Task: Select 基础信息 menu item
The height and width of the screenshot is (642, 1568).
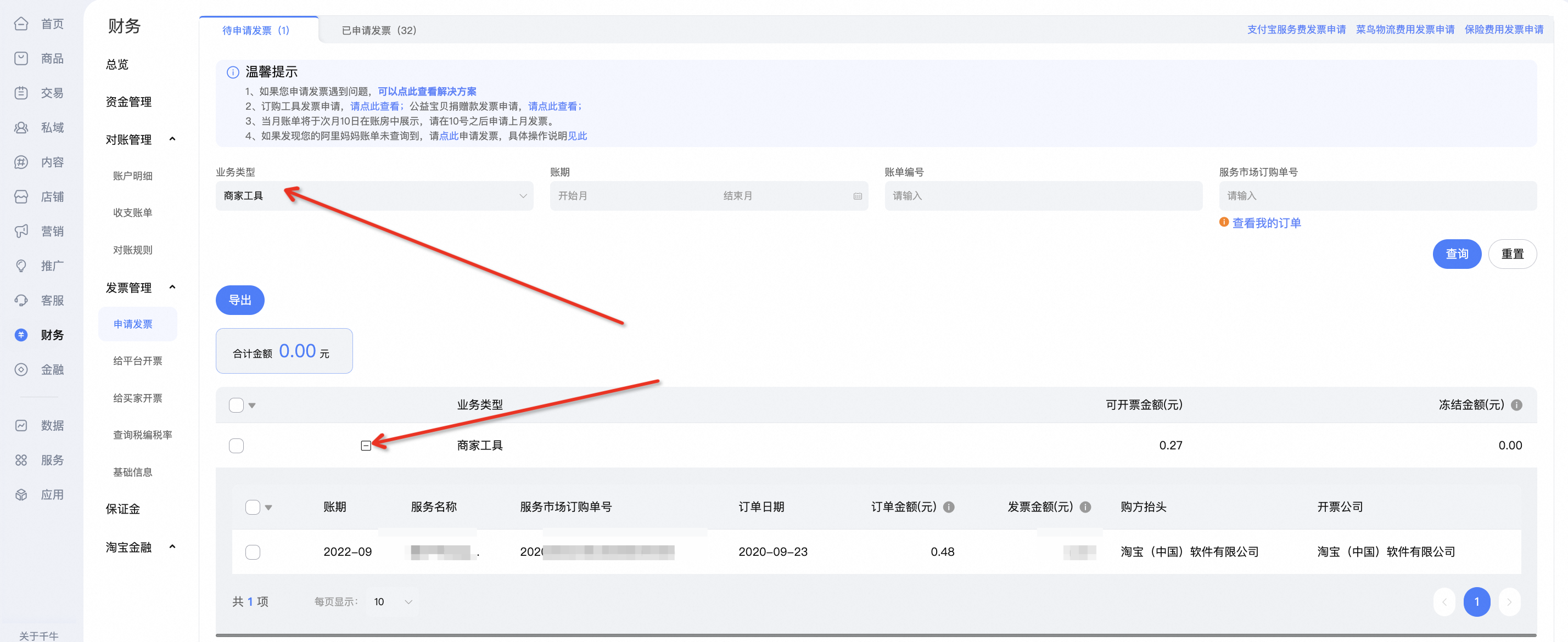Action: (x=133, y=472)
